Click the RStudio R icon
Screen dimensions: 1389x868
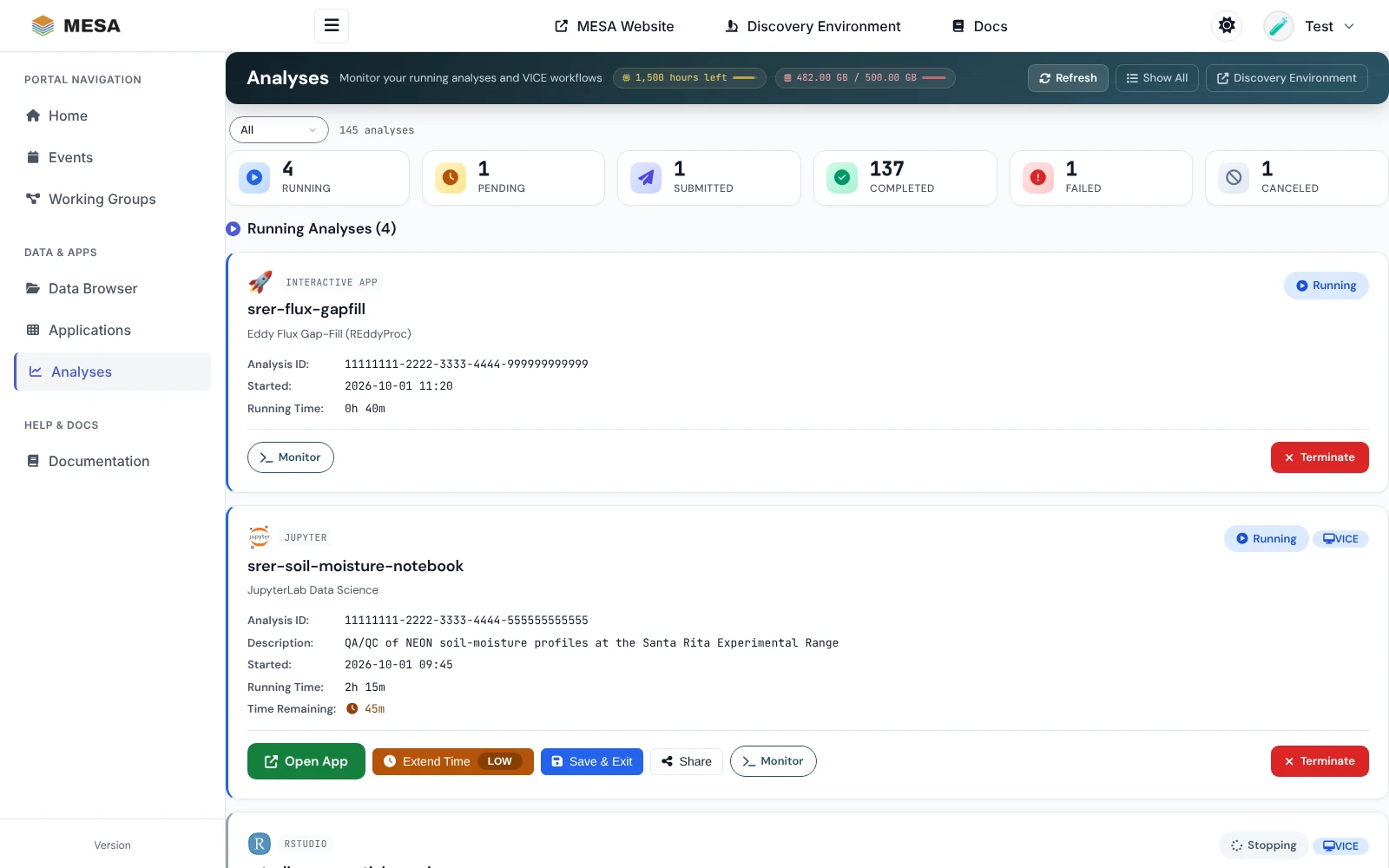click(x=260, y=844)
